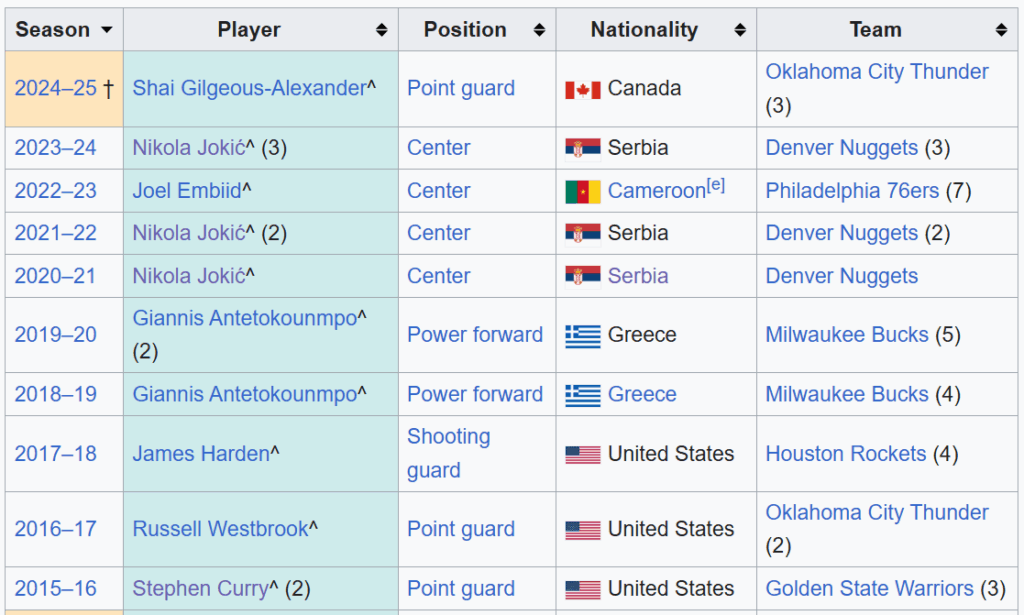Click the Greece flag in 2018–19 row
Viewport: 1024px width, 615px height.
pyautogui.click(x=583, y=394)
